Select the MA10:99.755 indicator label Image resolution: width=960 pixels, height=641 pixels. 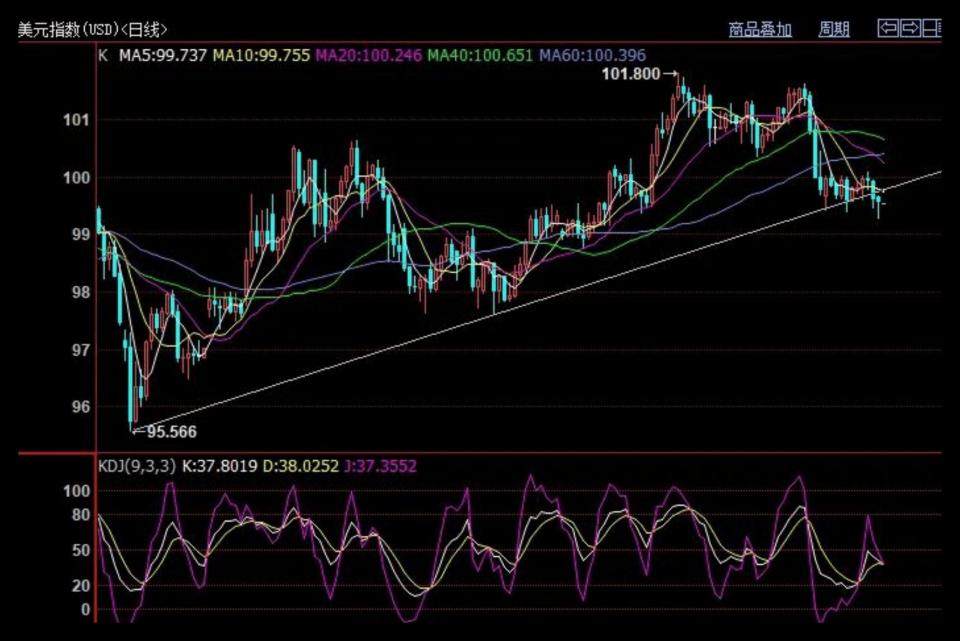click(261, 56)
